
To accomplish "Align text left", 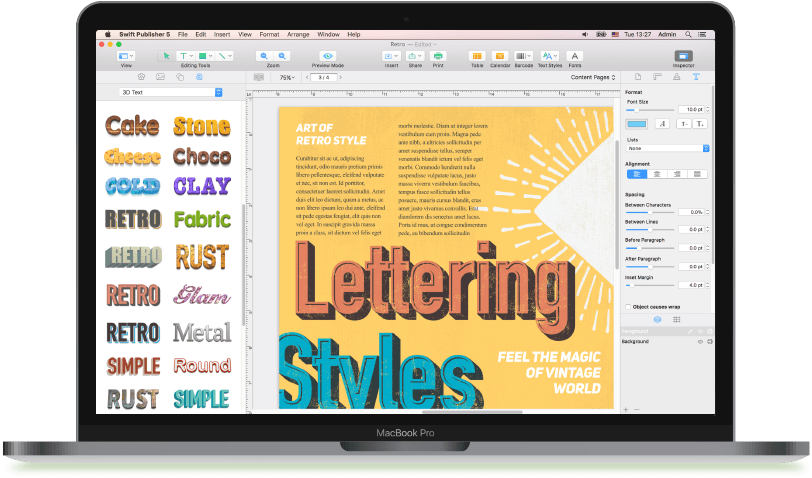I will [x=637, y=174].
